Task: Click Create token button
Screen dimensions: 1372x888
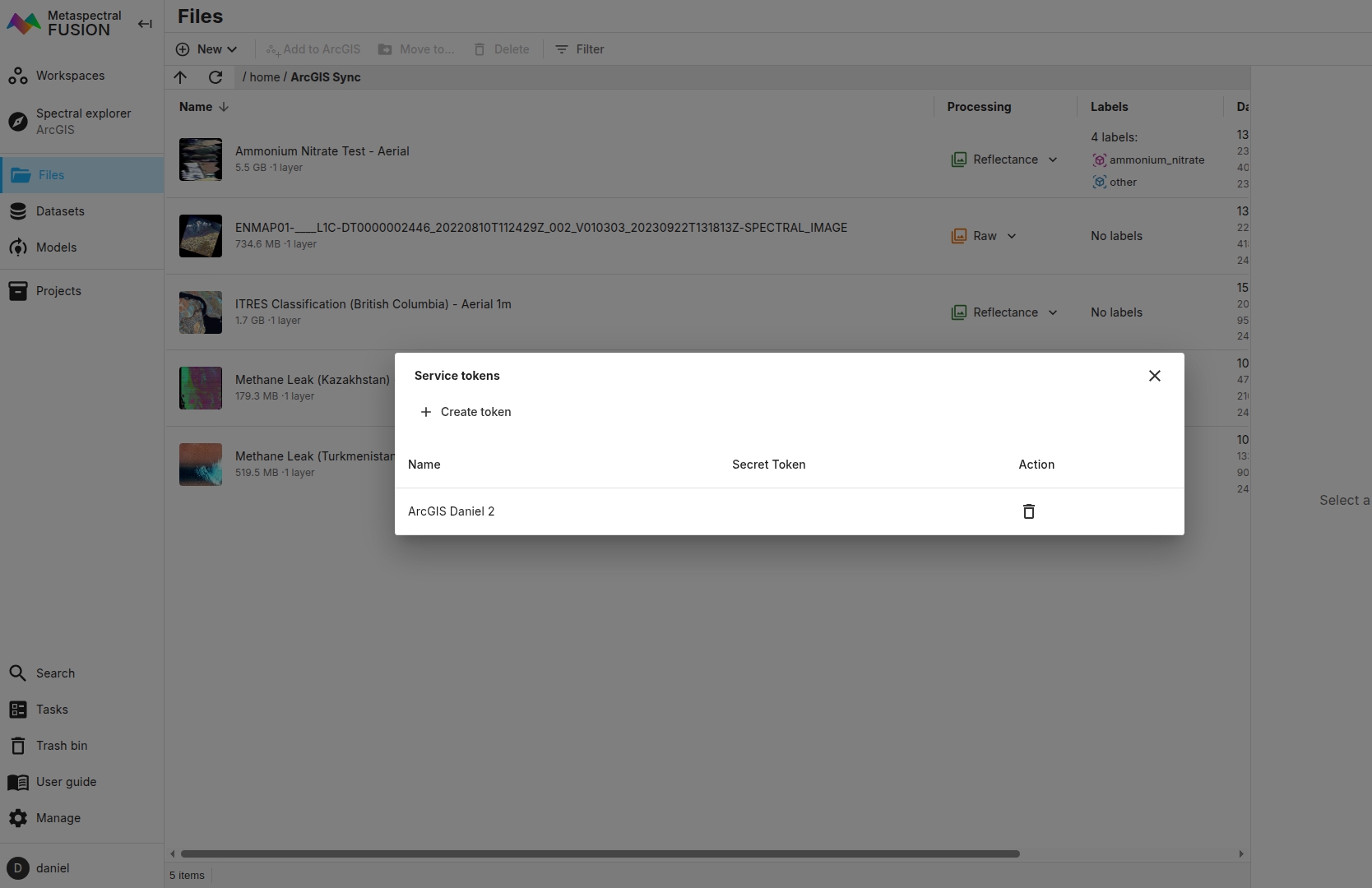Action: click(x=466, y=412)
